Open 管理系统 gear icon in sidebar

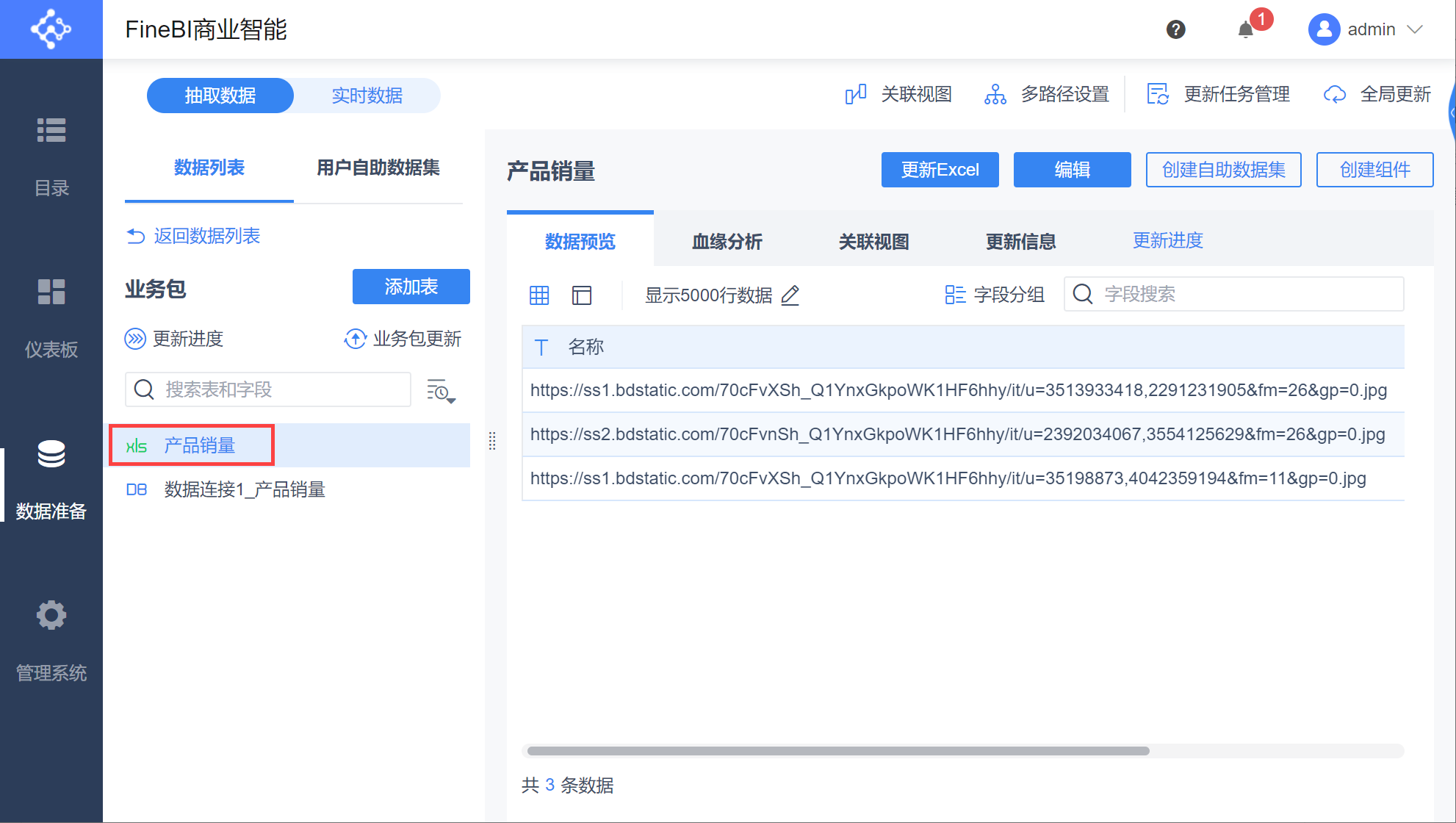click(x=51, y=615)
